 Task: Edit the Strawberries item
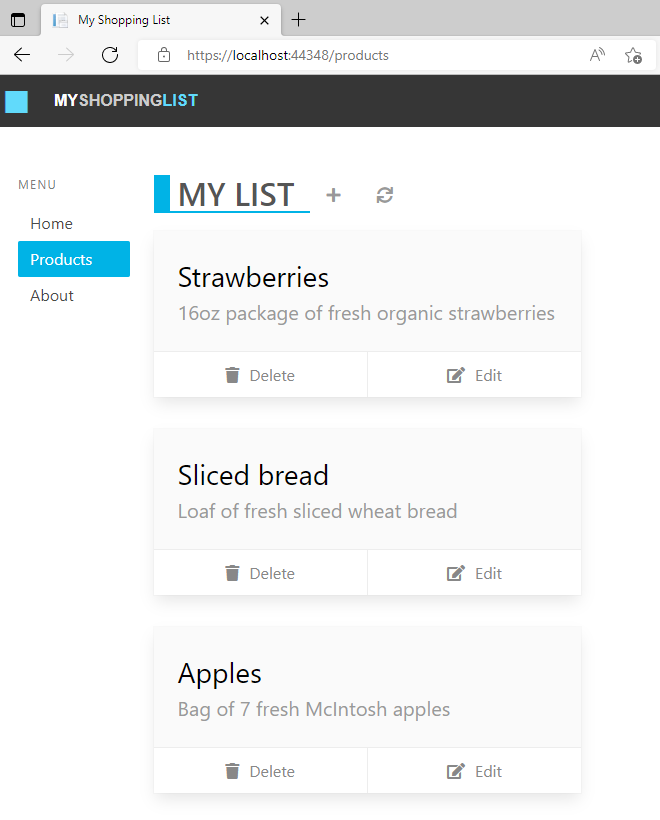pos(474,375)
